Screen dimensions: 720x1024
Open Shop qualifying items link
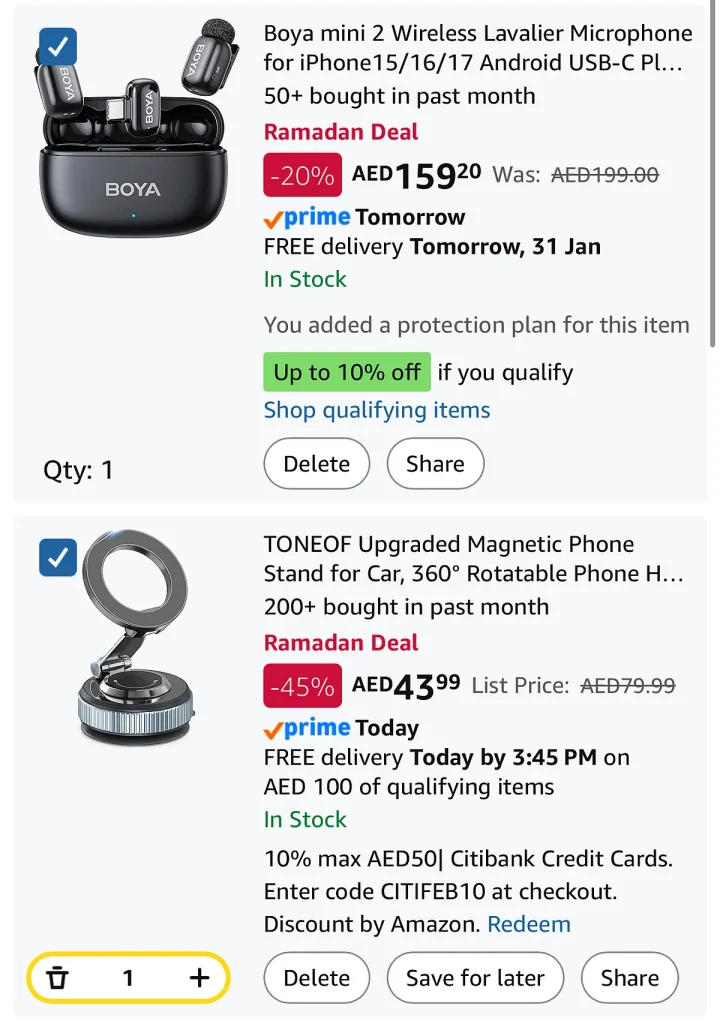click(x=377, y=410)
